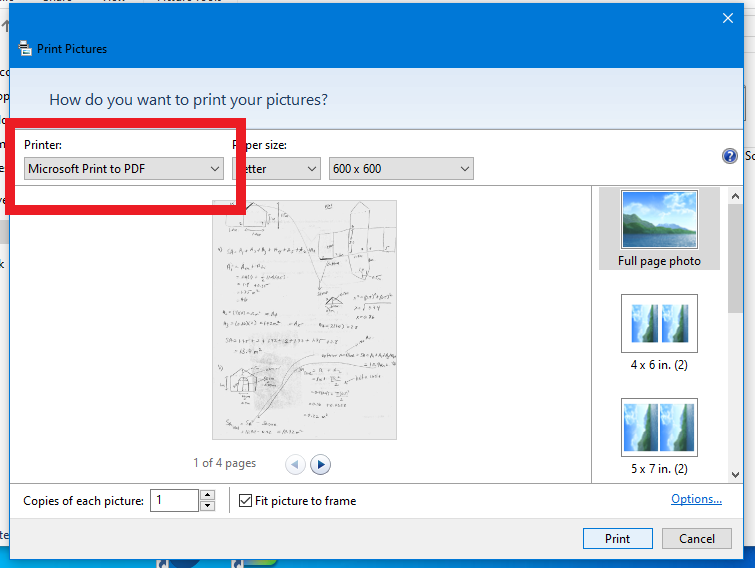Click the Print button
This screenshot has height=568, width=755.
(618, 538)
